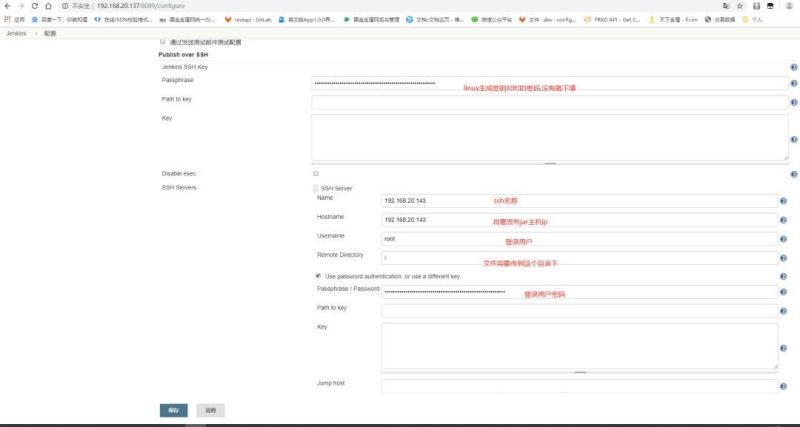This screenshot has height=427, width=800.
Task: Click resize handle under SSH server Key textarea
Action: (x=579, y=372)
